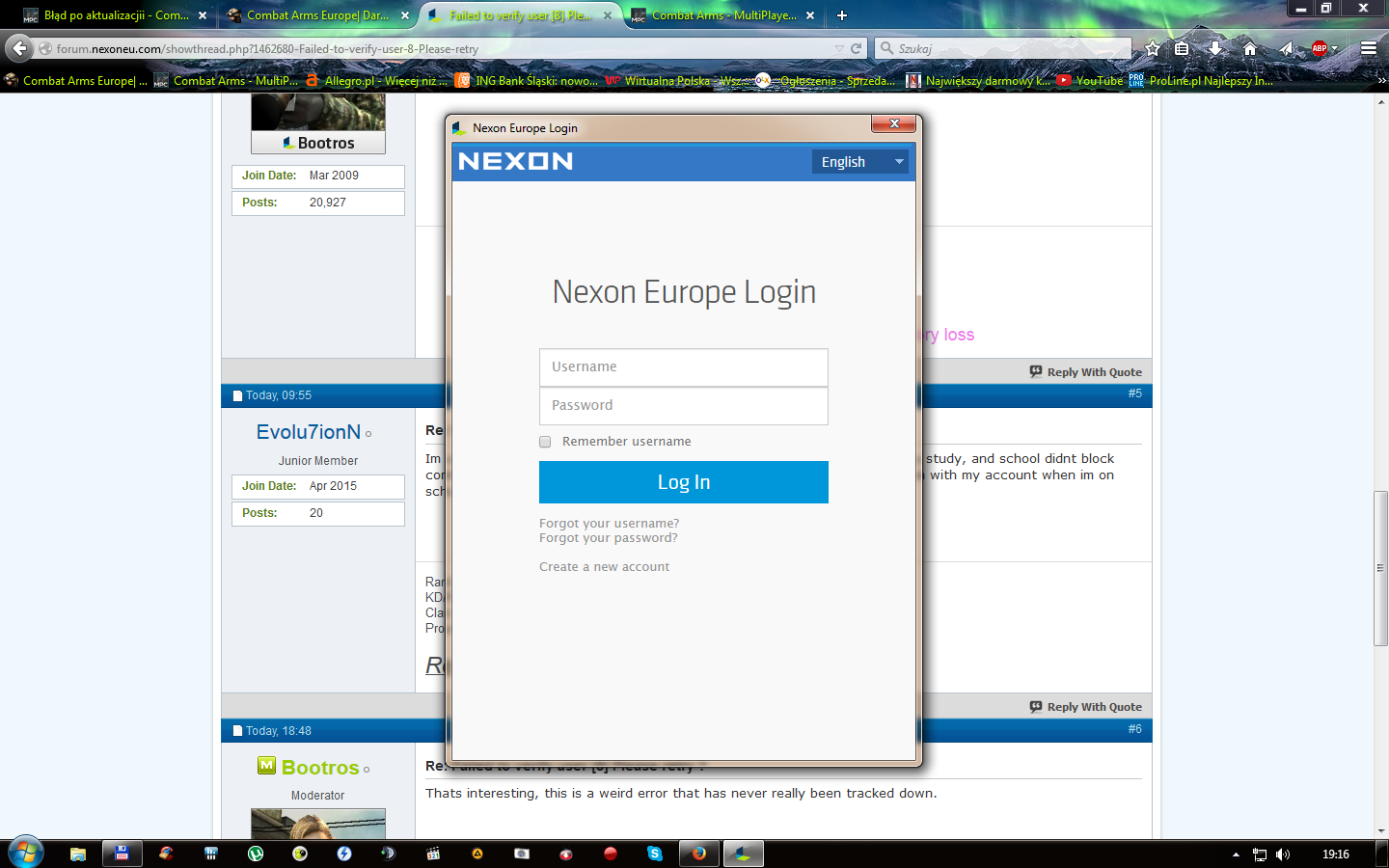This screenshot has width=1389, height=868.
Task: Click the Szukaj search box
Action: [1003, 48]
